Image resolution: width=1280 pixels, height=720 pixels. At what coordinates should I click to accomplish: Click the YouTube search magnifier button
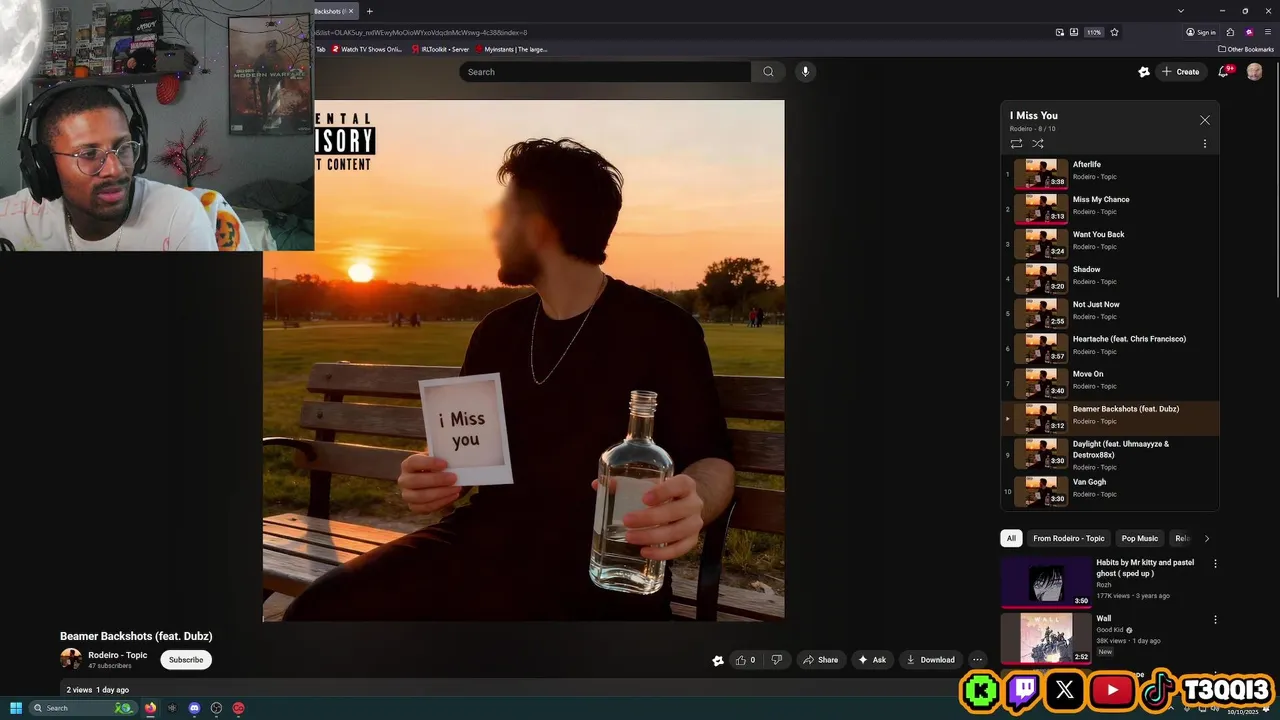768,72
